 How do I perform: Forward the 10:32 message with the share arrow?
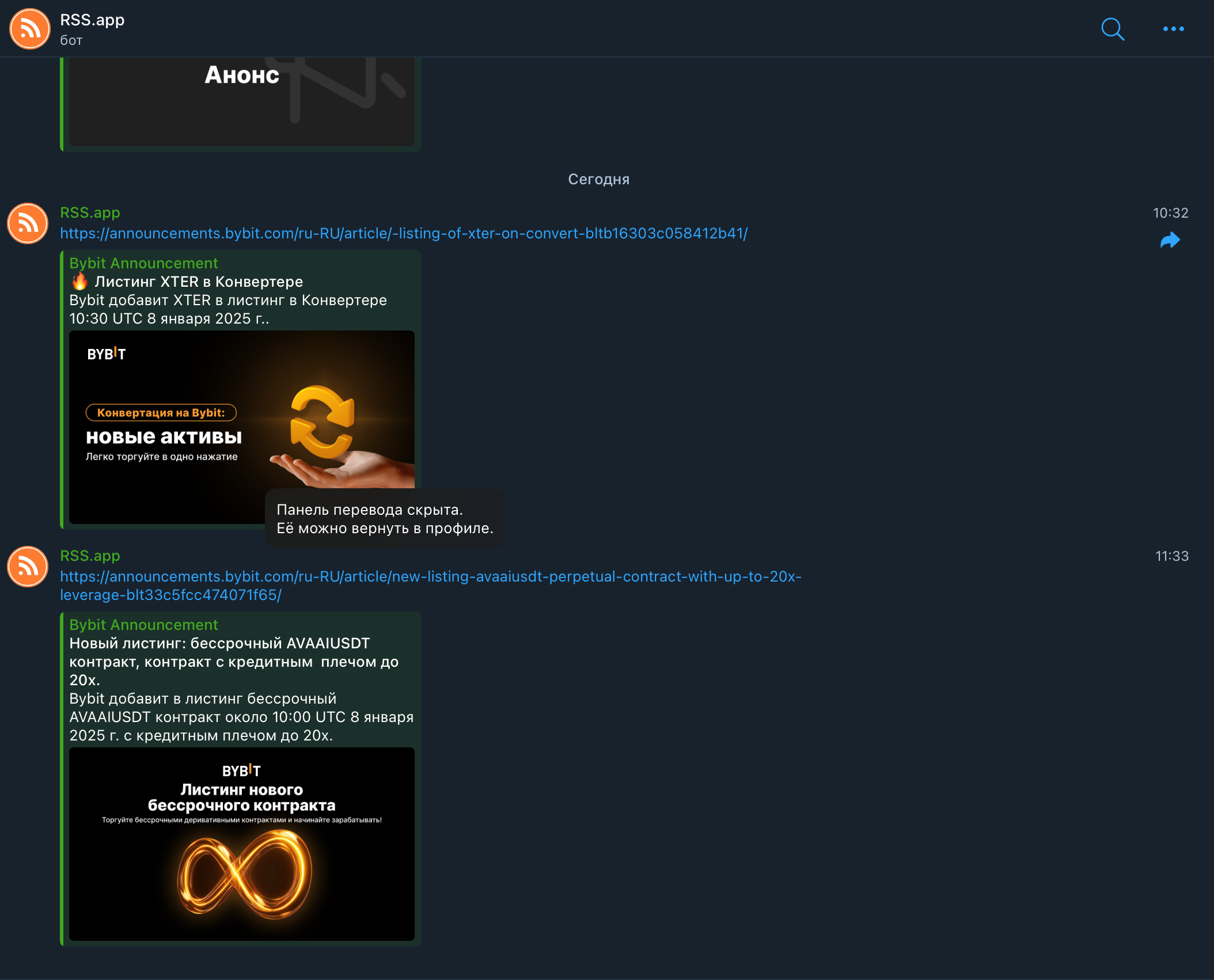pyautogui.click(x=1170, y=240)
